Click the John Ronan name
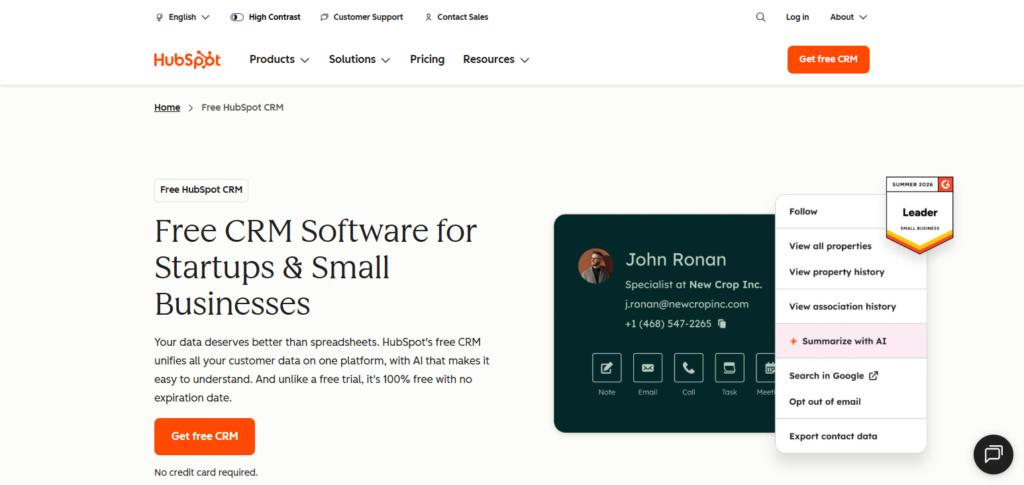Viewport: 1024px width, 485px height. point(676,260)
